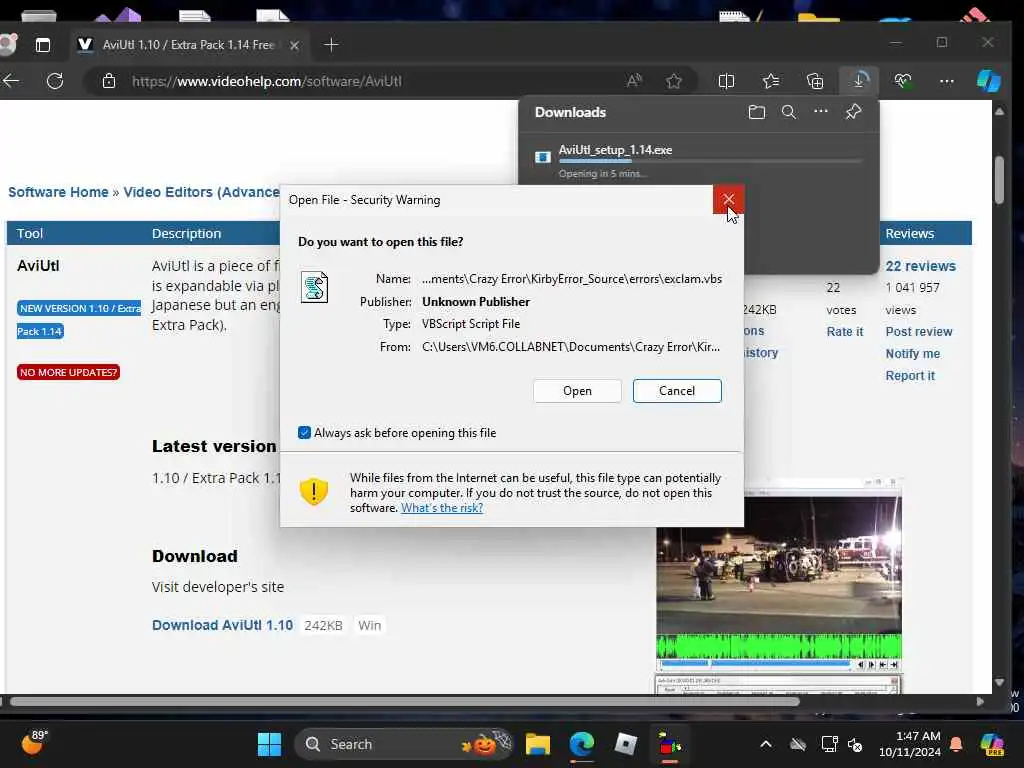Screen dimensions: 1024x768
Task: Open the notification bell icon
Action: [955, 744]
